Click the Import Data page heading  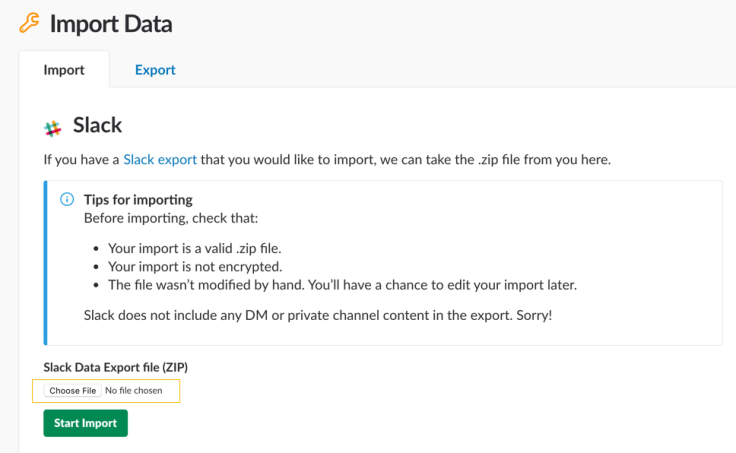click(110, 23)
